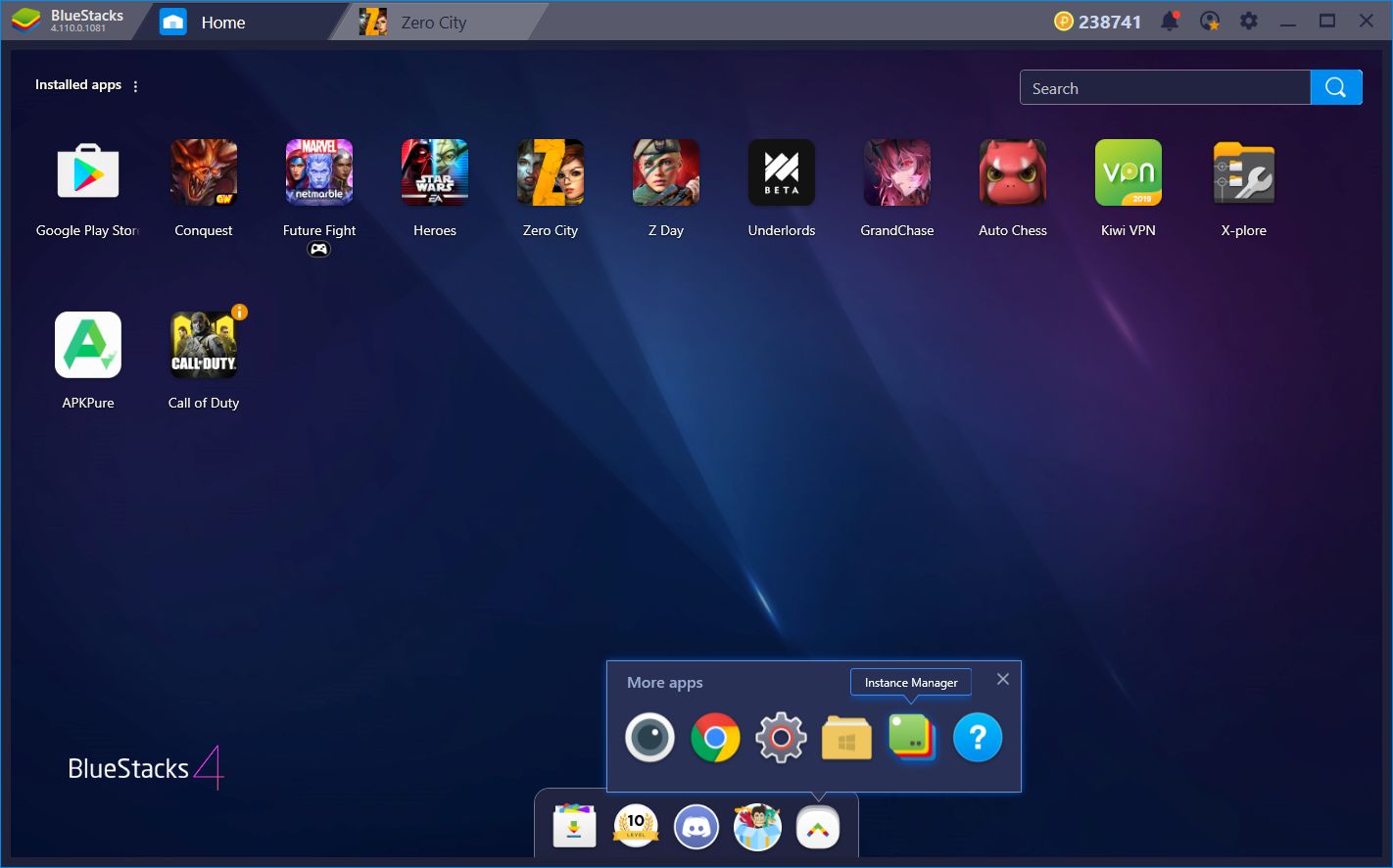Open the cartoon character gift dock icon
This screenshot has width=1393, height=868.
click(757, 828)
